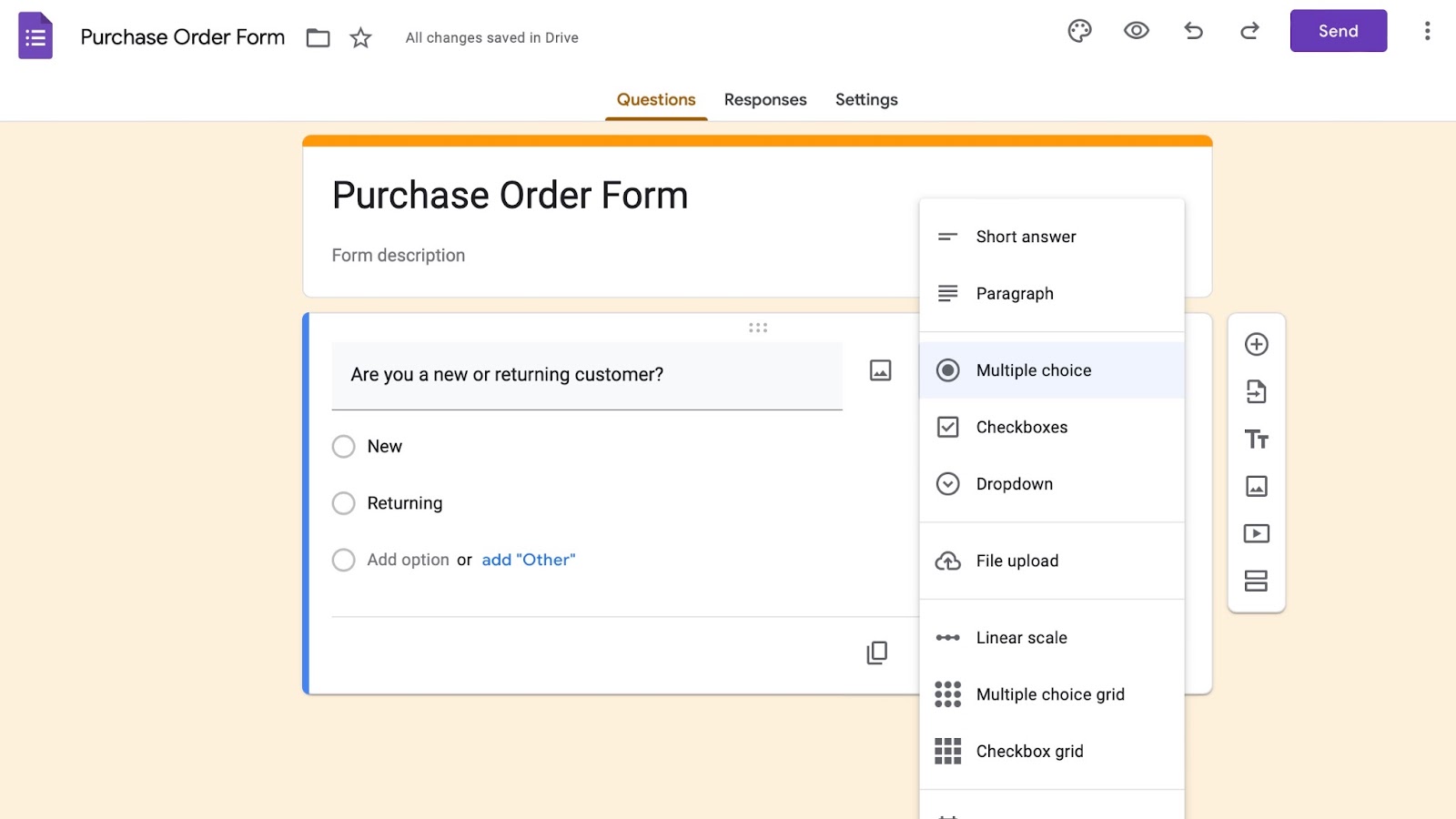Click the undo arrow icon

(x=1193, y=31)
